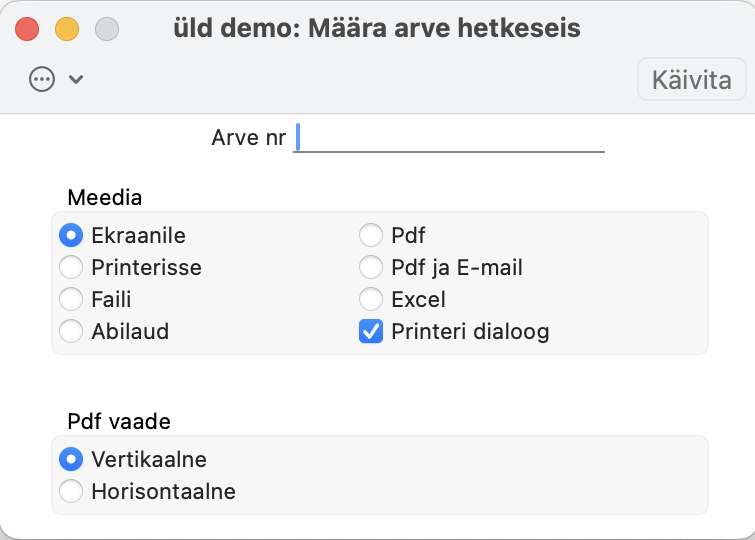Click the Arve nr input field
755x540 pixels.
click(x=450, y=137)
